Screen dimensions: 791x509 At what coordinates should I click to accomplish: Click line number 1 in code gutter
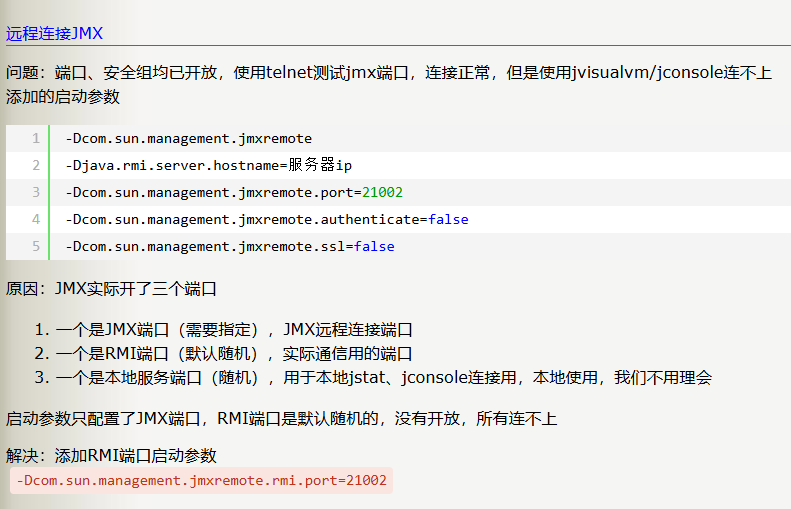[36, 138]
